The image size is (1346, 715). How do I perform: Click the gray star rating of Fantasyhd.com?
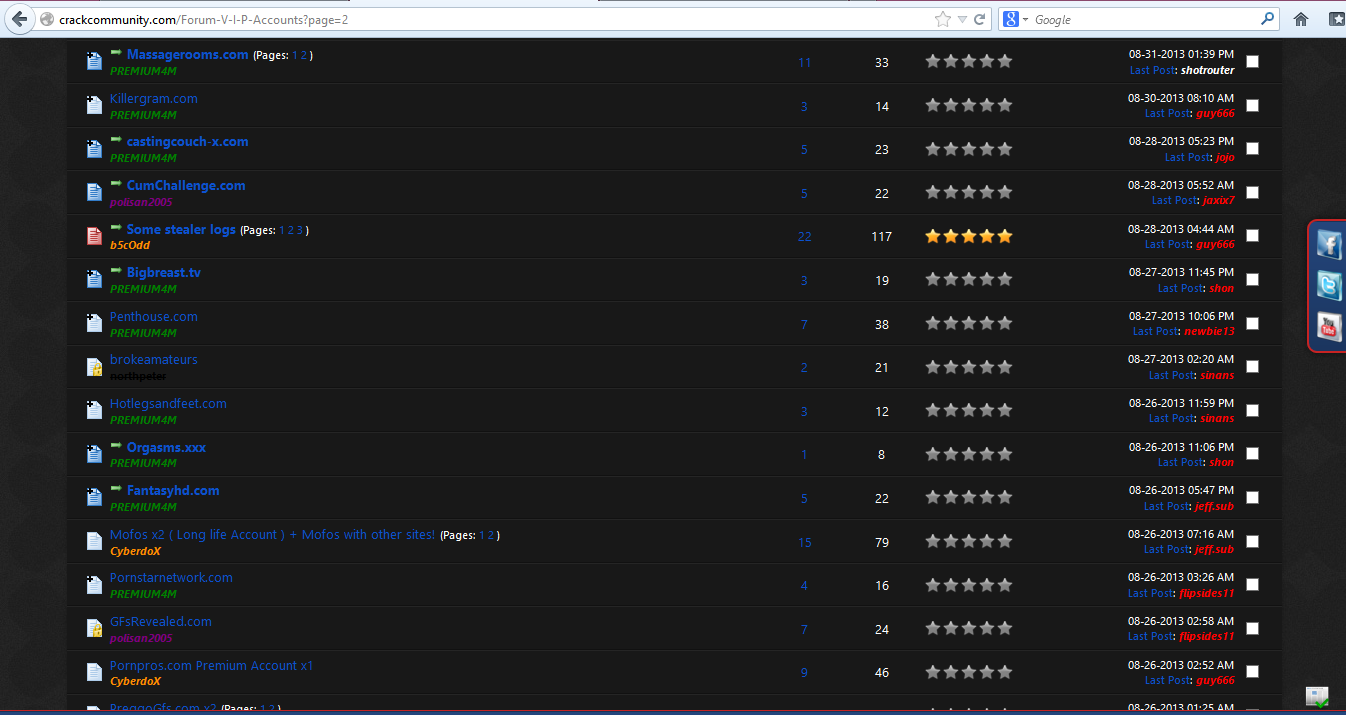[968, 498]
